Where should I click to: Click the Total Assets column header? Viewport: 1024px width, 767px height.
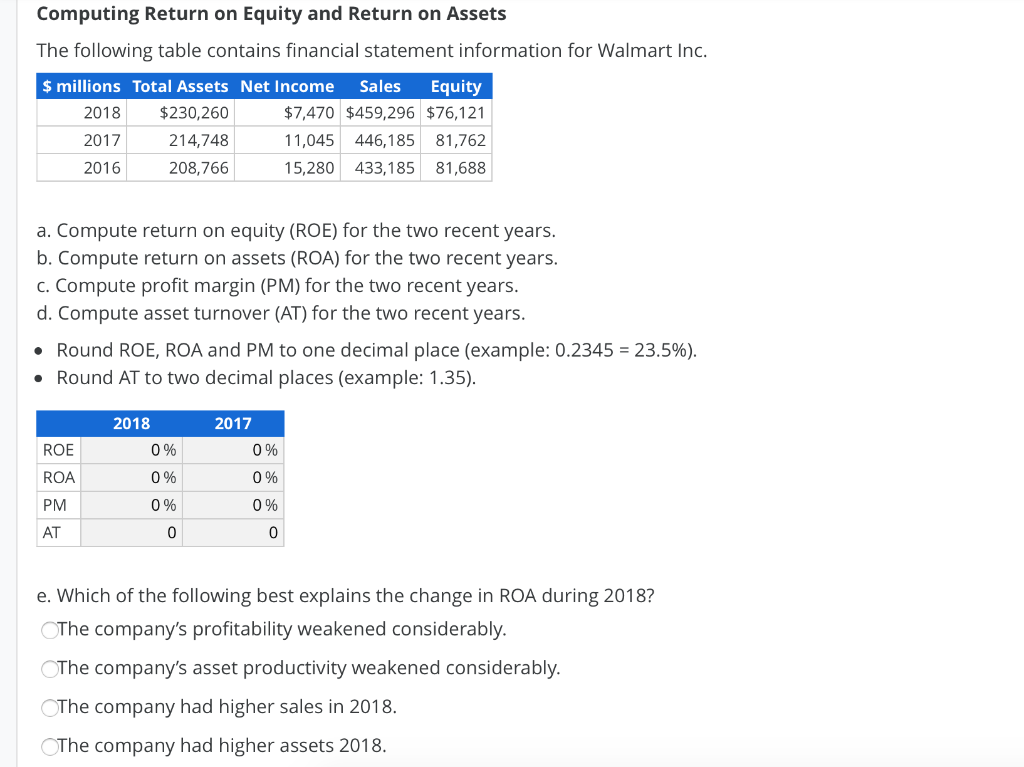click(181, 86)
